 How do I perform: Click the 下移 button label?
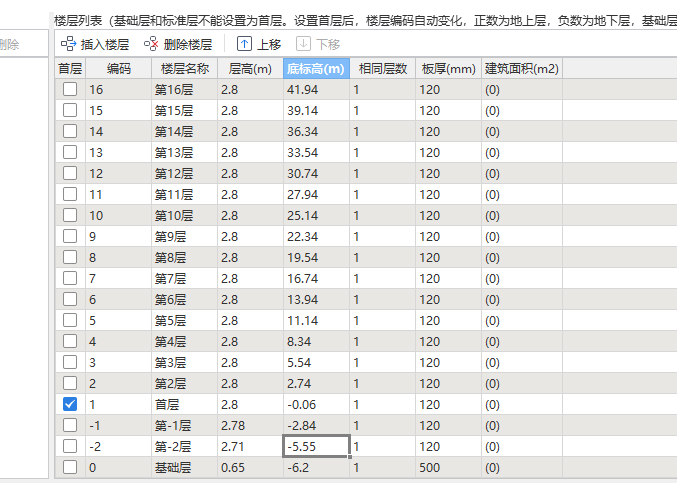(328, 44)
